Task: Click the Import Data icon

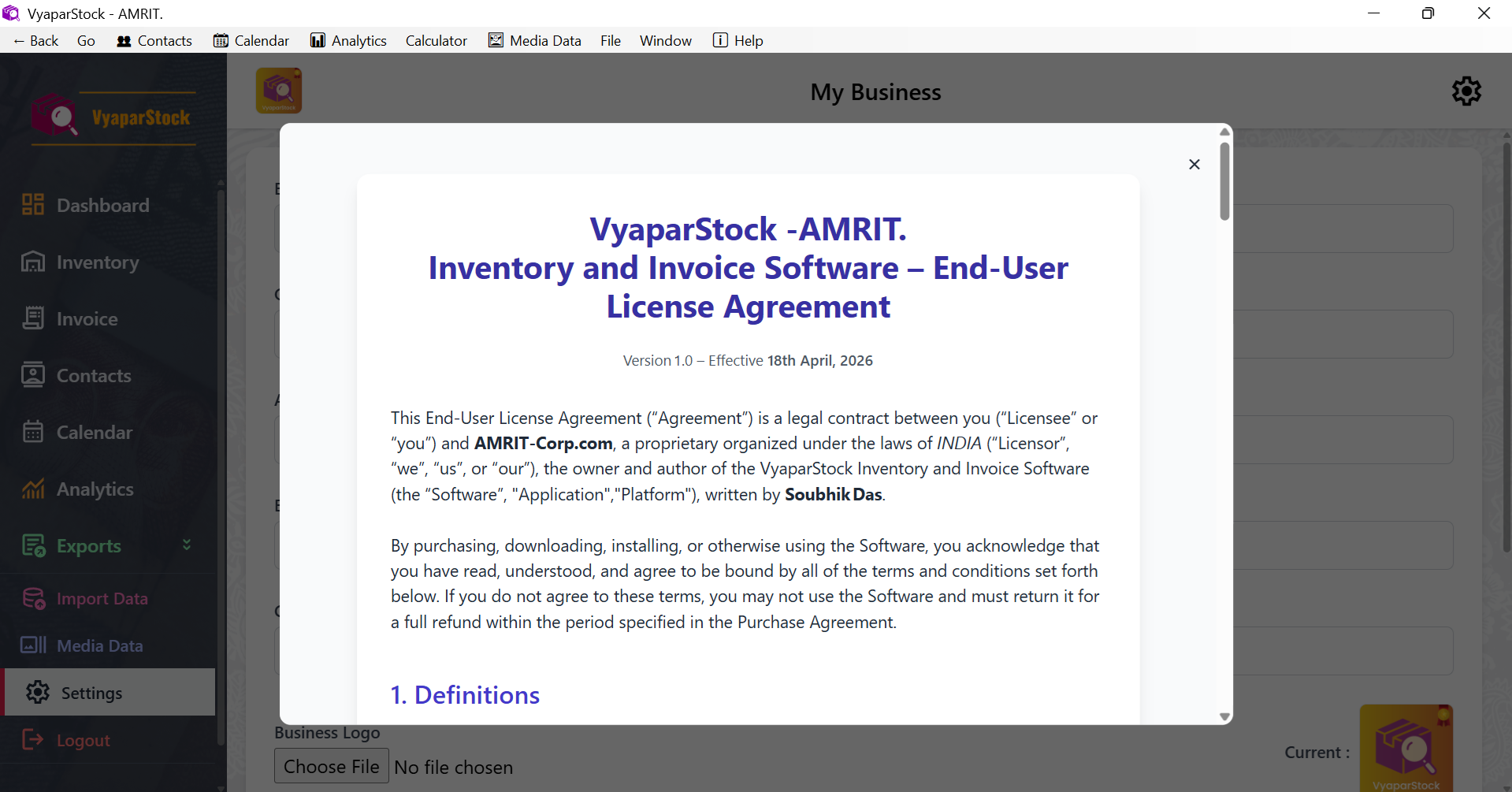Action: (x=33, y=598)
